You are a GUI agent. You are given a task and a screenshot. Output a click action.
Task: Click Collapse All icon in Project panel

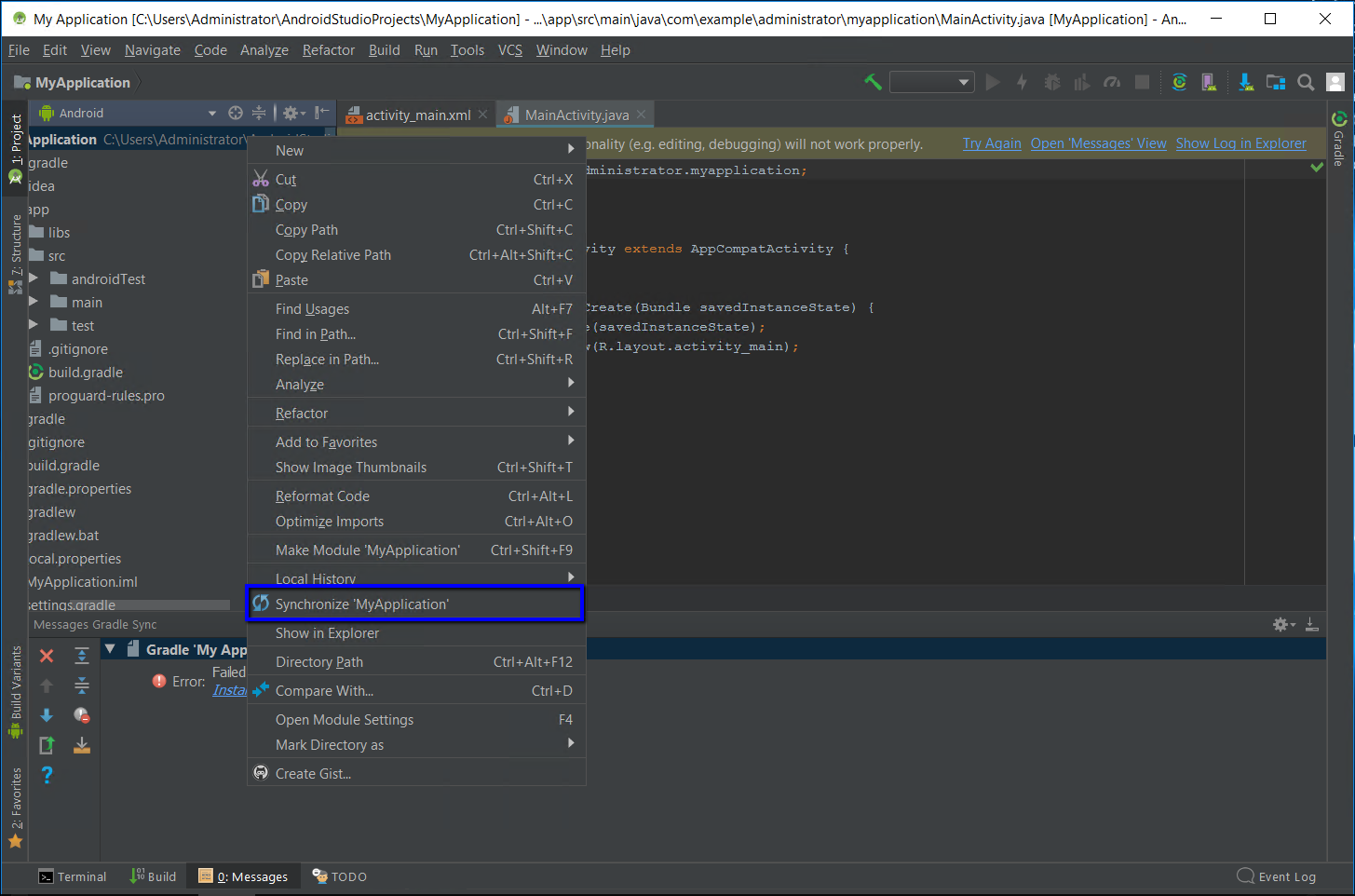(259, 113)
